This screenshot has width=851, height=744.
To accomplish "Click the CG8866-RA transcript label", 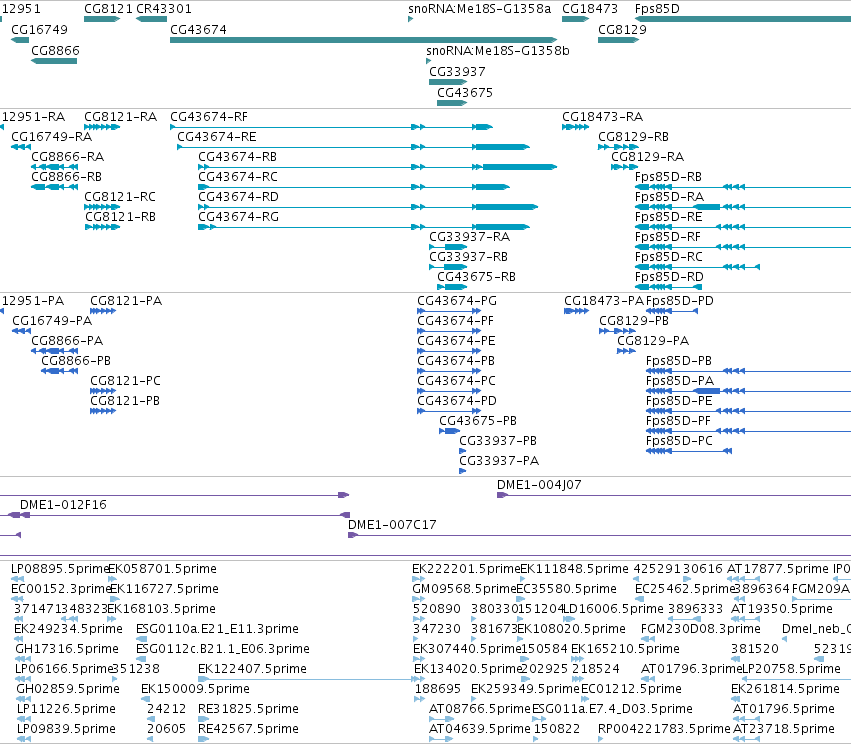I will point(67,157).
